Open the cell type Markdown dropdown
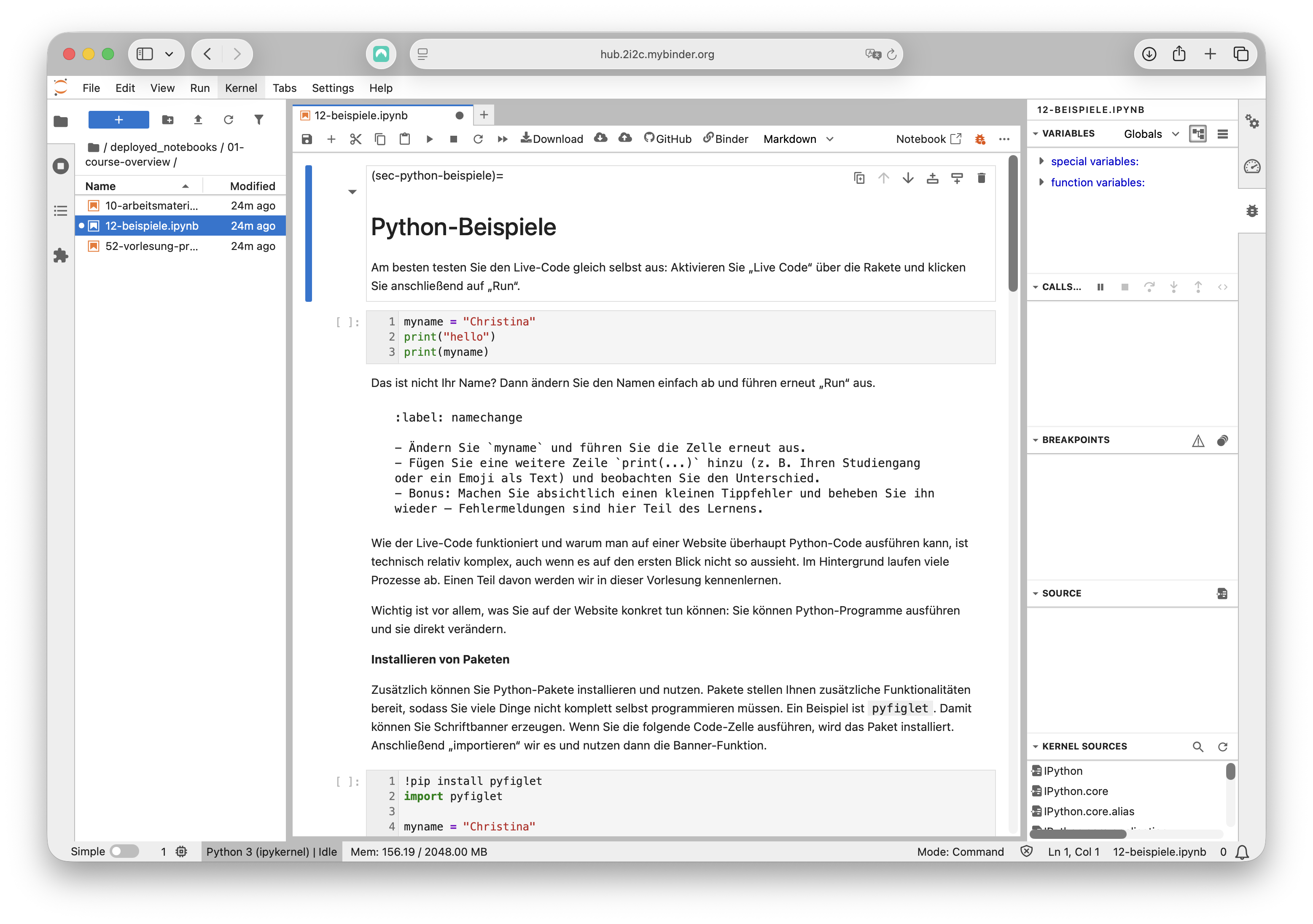This screenshot has width=1313, height=924. [x=798, y=139]
